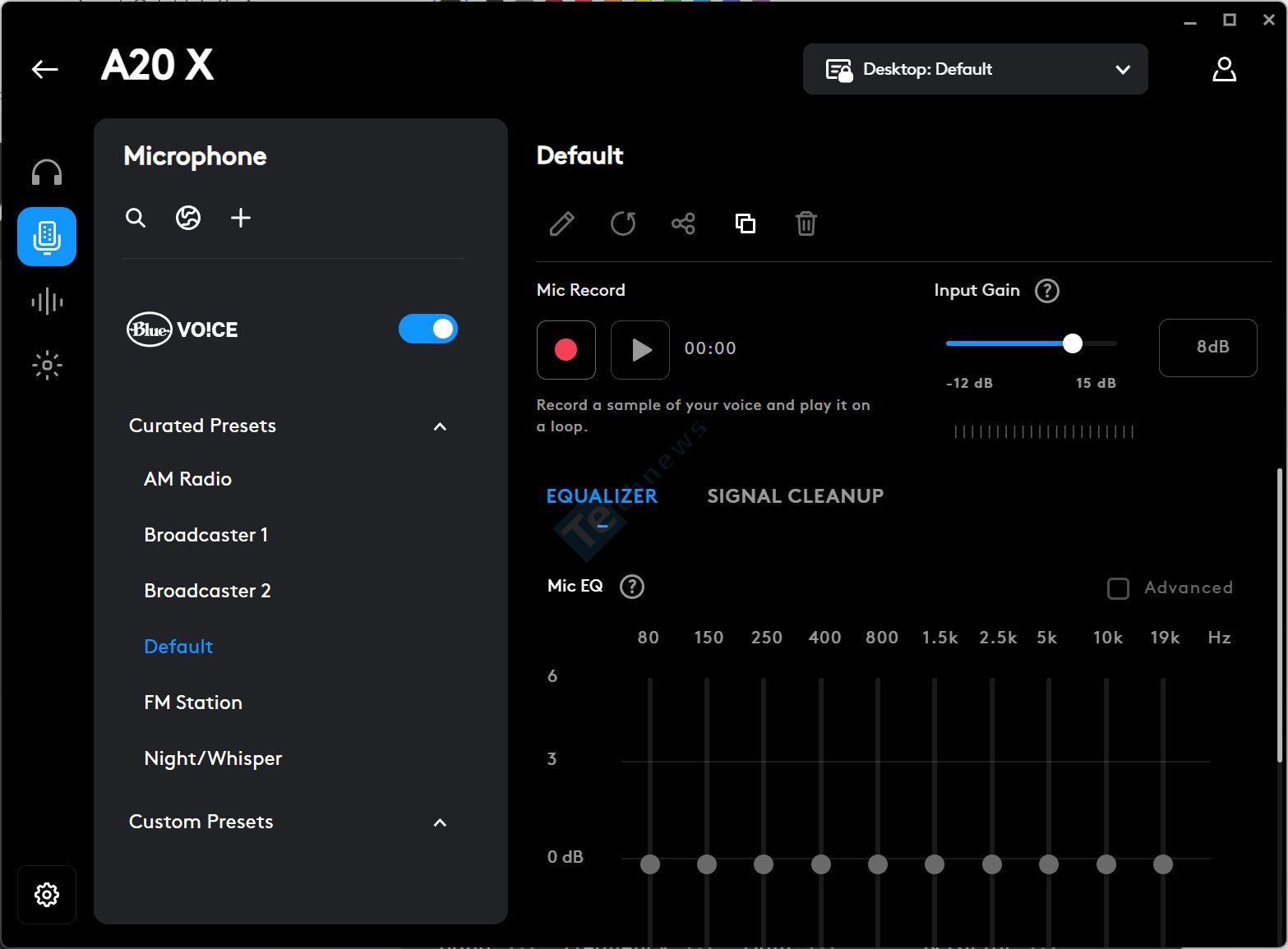Screen dimensions: 1288x949
Task: Collapse the Curated Presets section
Action: tap(440, 426)
